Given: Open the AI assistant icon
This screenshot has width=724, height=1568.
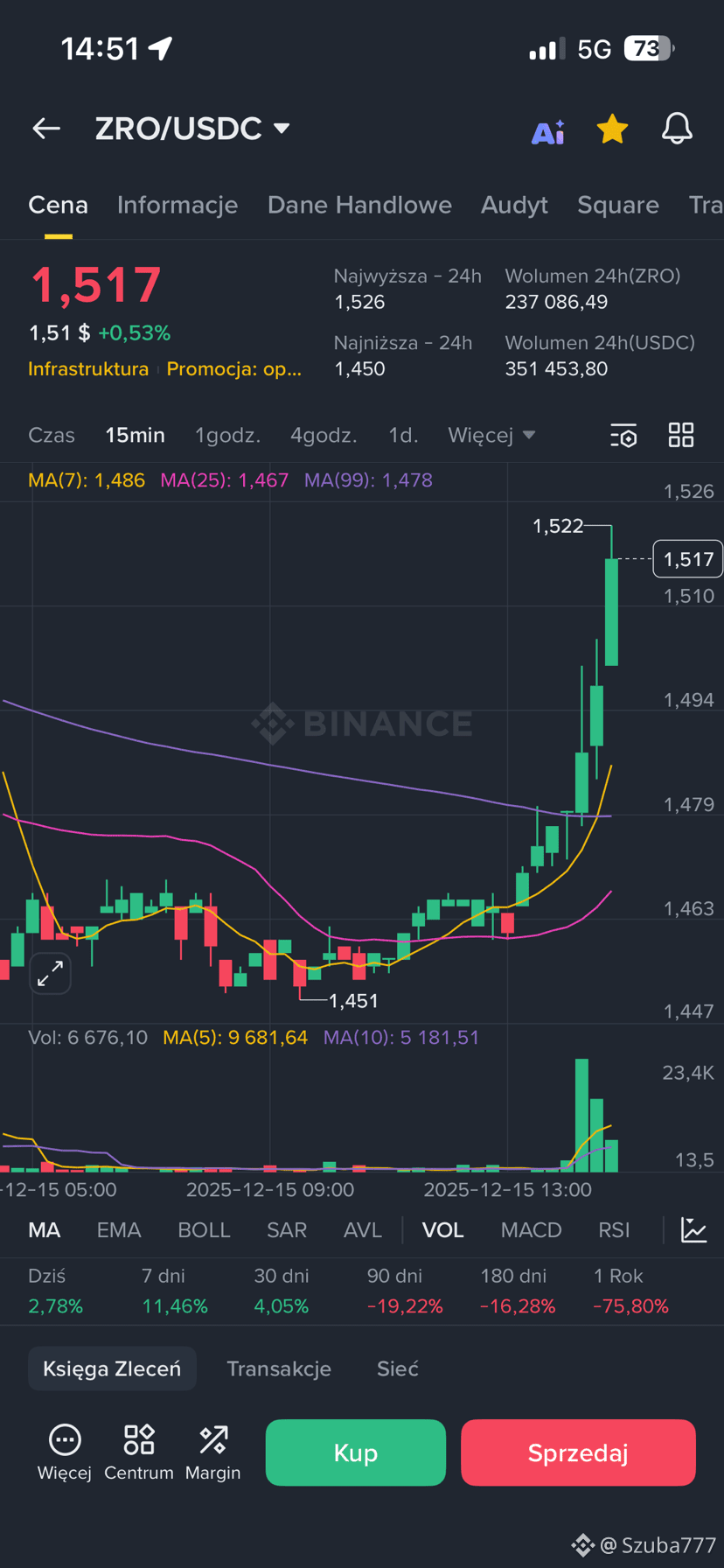Looking at the screenshot, I should tap(548, 131).
